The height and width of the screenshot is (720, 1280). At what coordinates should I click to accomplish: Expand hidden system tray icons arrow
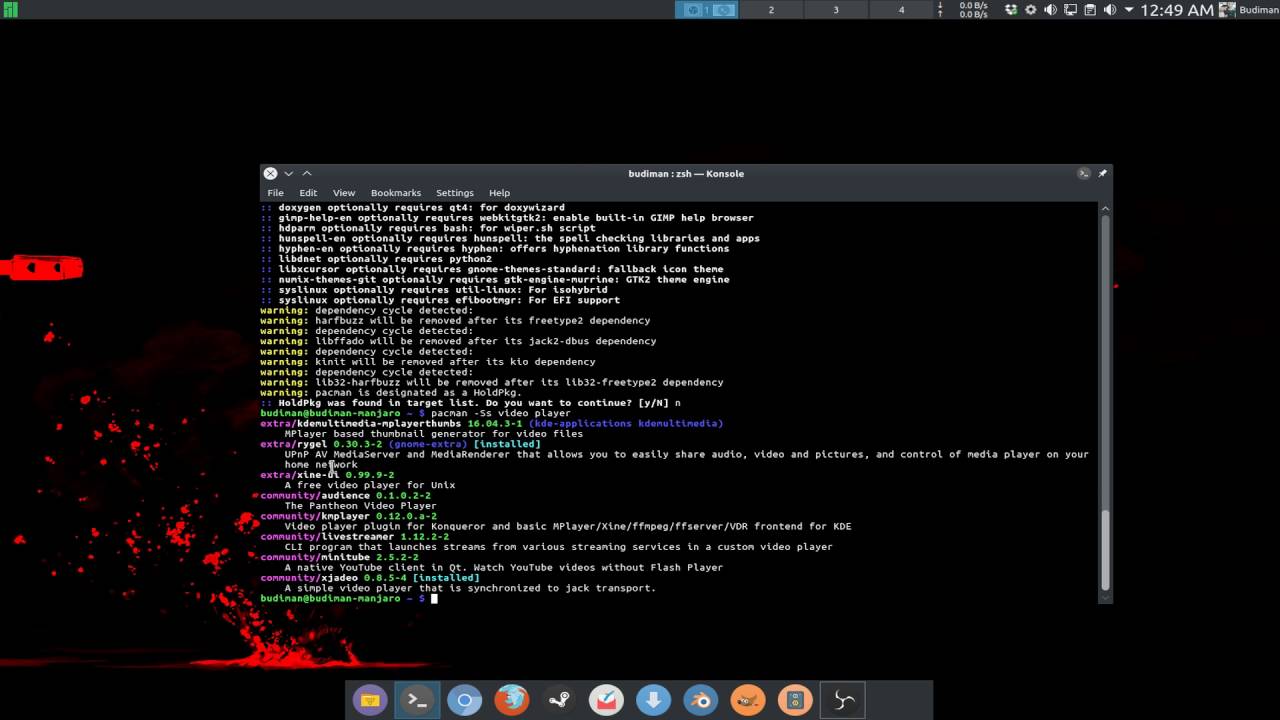1129,10
